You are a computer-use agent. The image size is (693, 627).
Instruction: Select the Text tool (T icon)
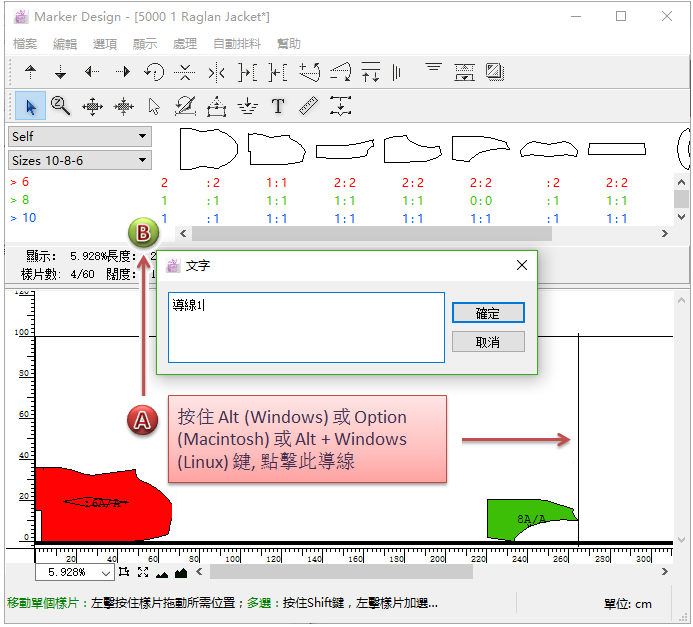coord(278,105)
